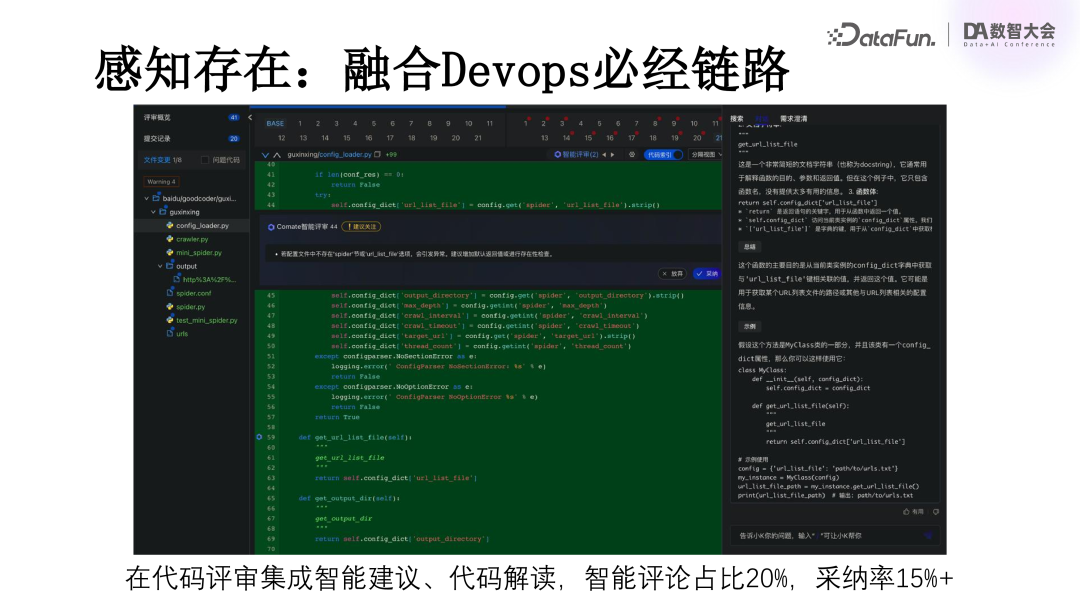1080x608 pixels.
Task: Click the 智能评审(2) link
Action: (x=577, y=155)
